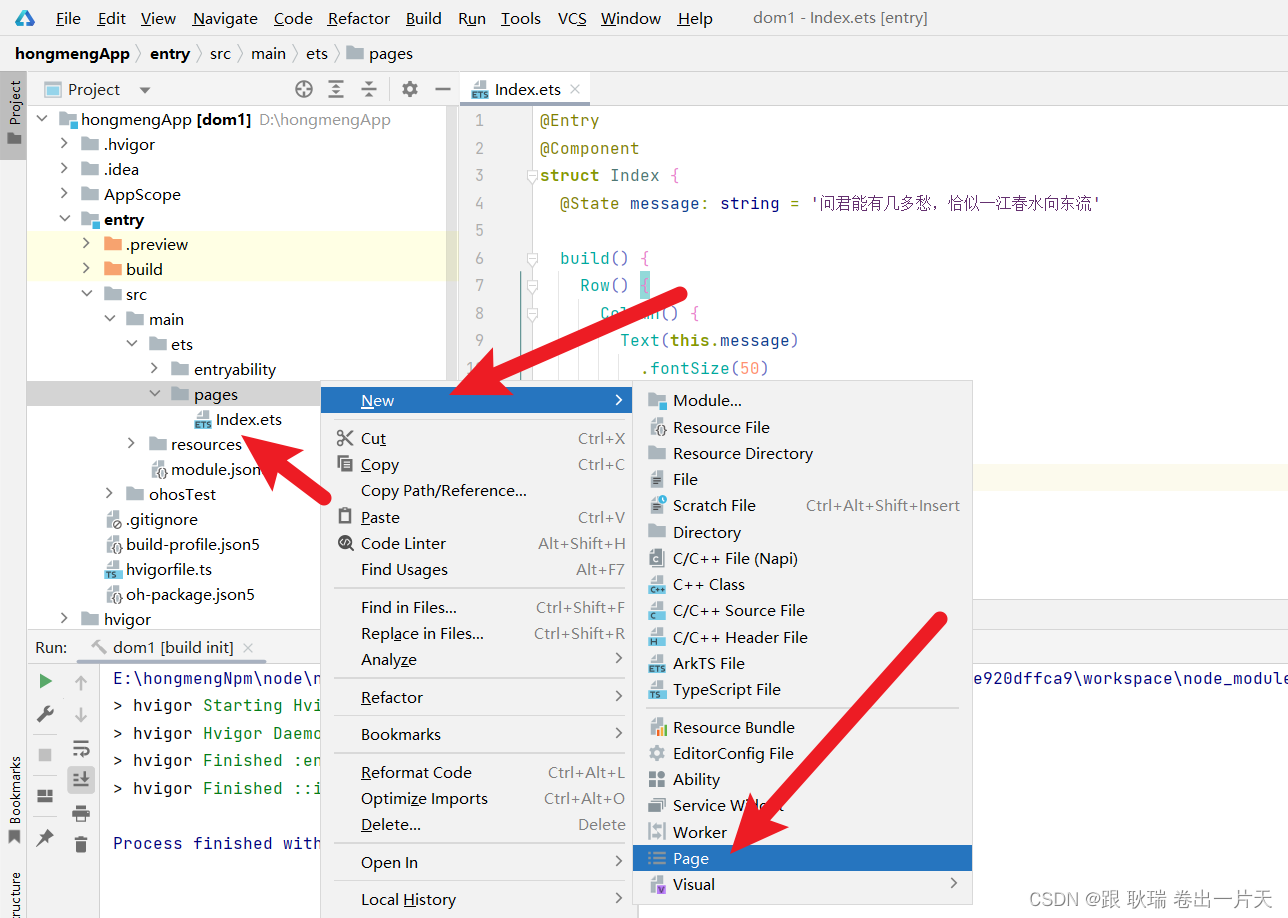This screenshot has height=918, width=1288.
Task: Choose Resource Directory in New submenu
Action: click(x=802, y=453)
